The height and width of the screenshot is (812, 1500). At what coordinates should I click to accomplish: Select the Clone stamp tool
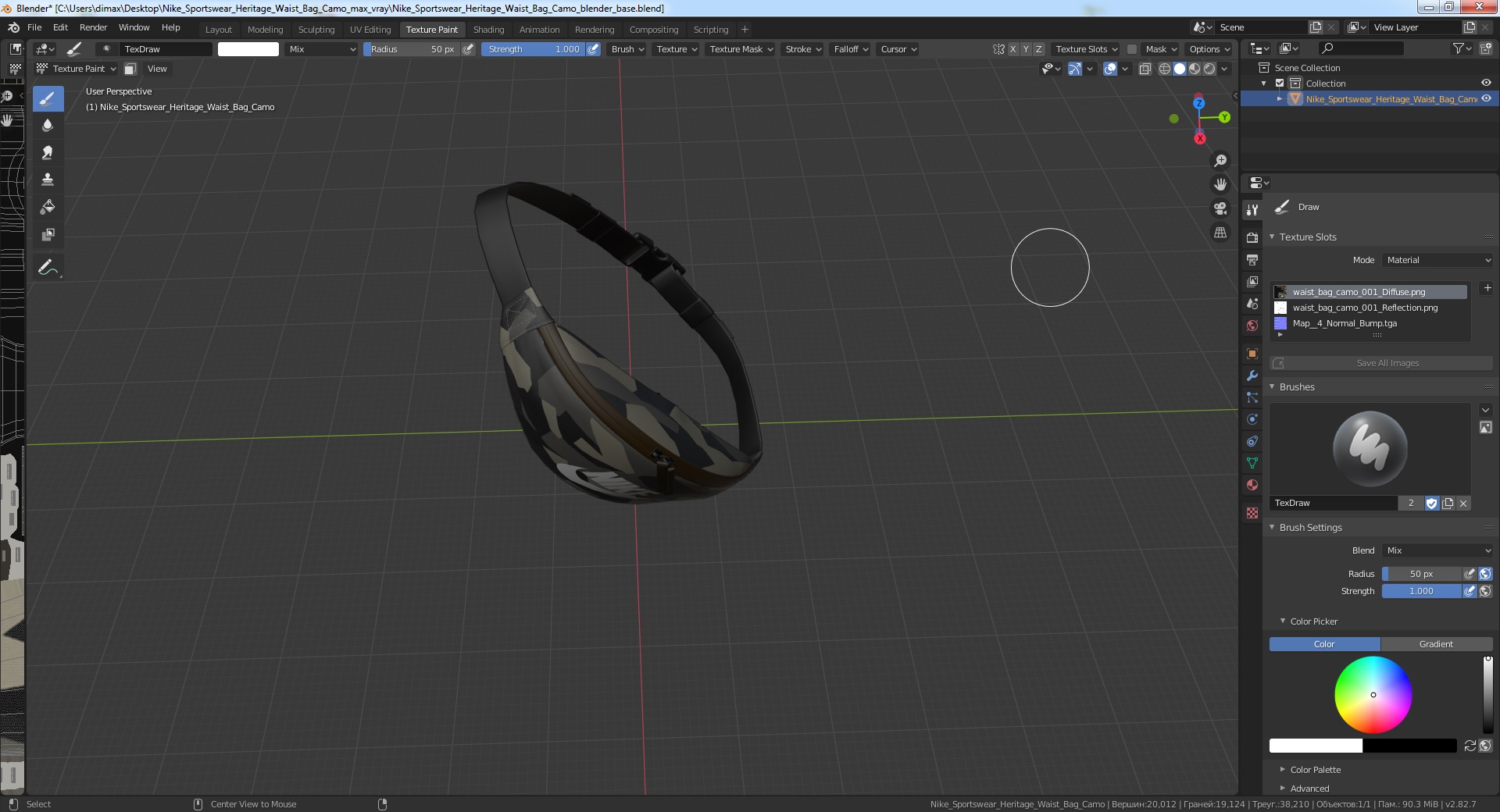[x=48, y=180]
